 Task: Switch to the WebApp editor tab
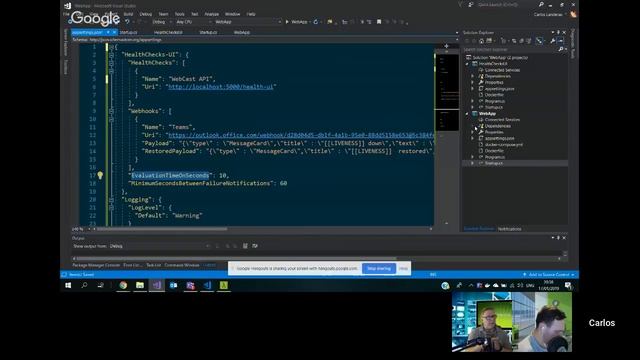[242, 32]
